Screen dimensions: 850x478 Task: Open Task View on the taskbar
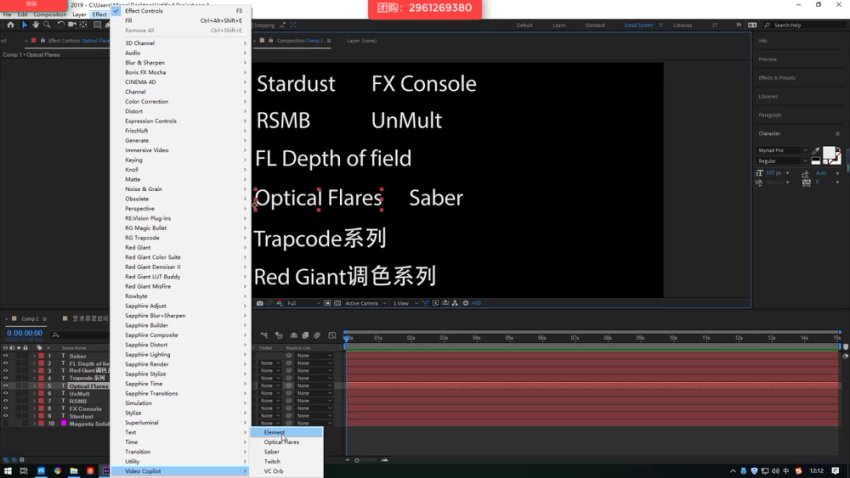point(23,471)
